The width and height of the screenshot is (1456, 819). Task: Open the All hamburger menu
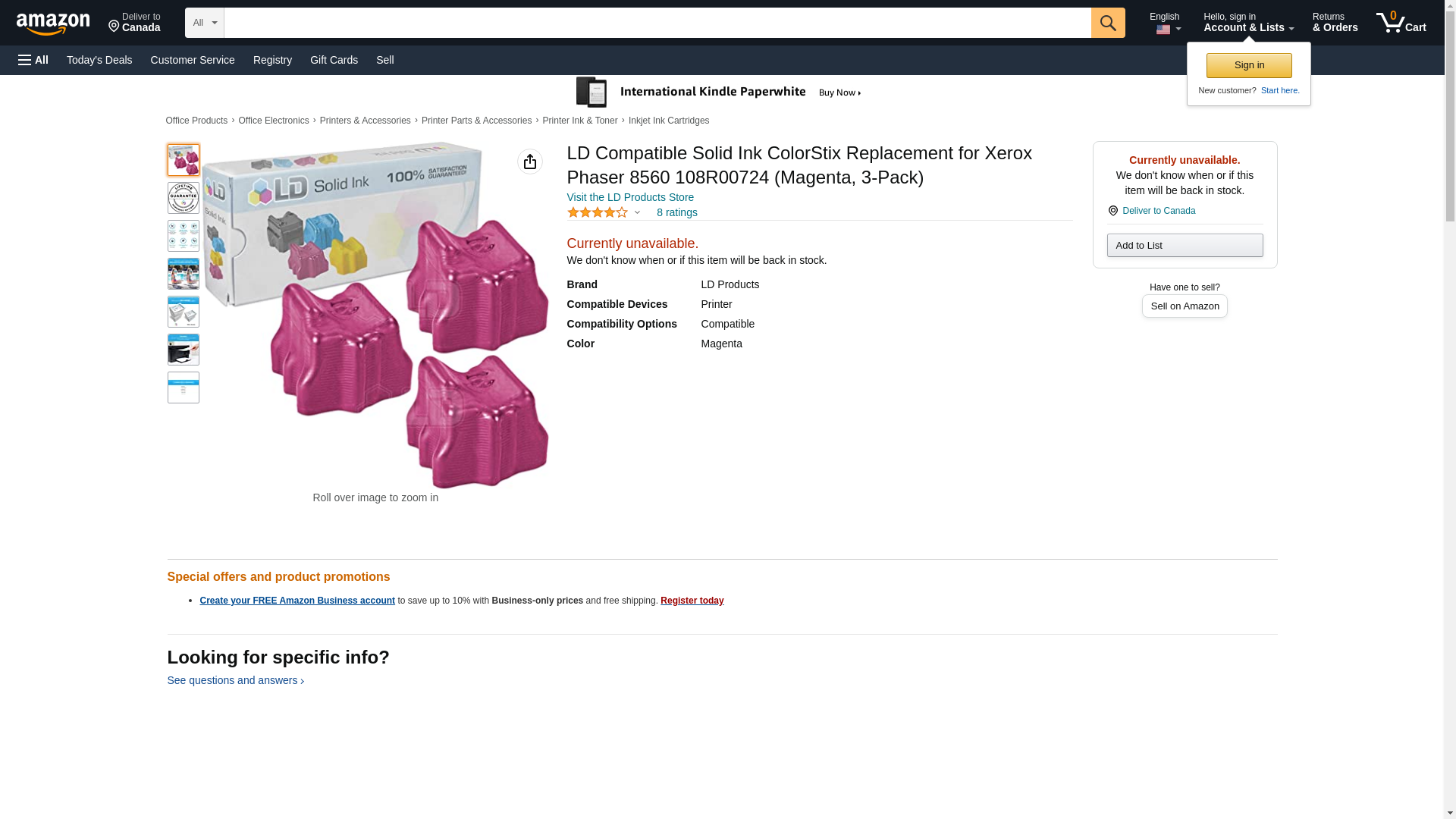33,60
